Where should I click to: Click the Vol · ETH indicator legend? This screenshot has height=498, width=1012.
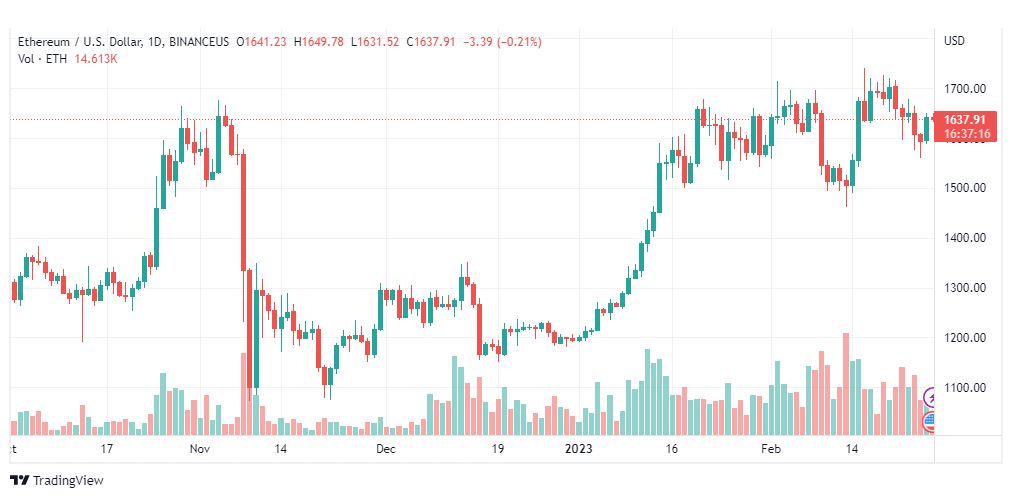click(42, 58)
